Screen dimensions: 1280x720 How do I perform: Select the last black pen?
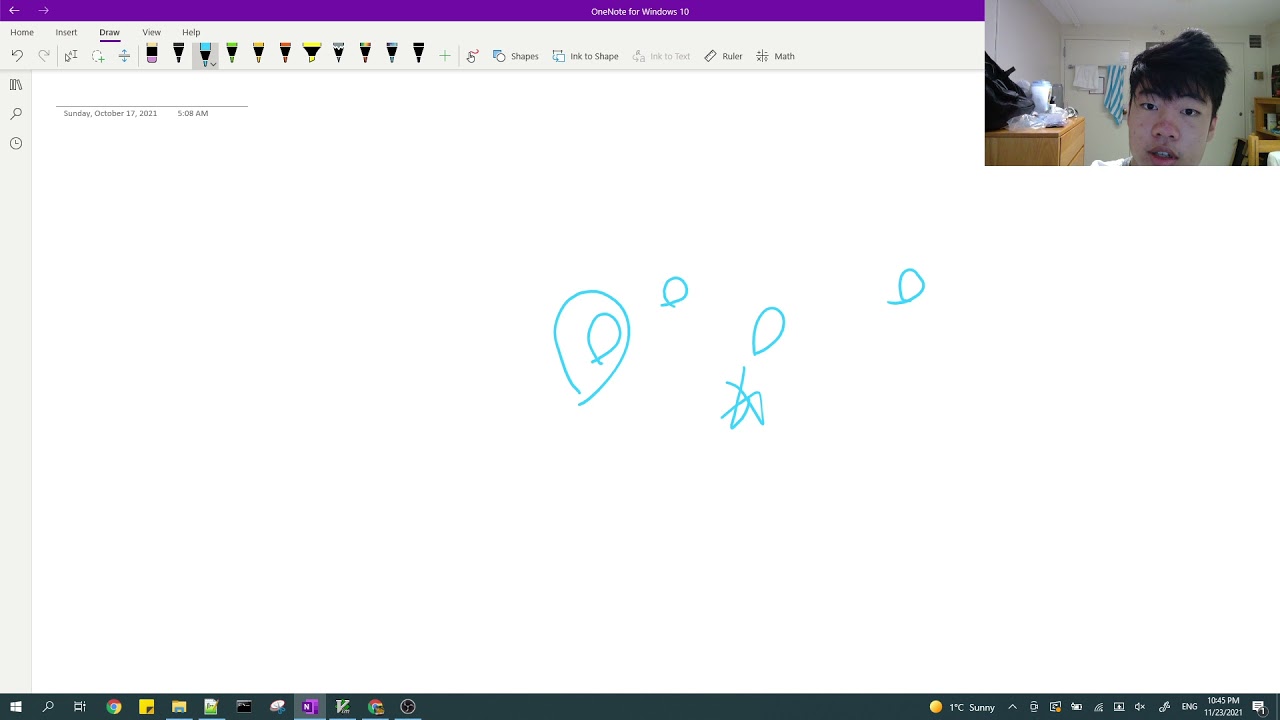(x=418, y=54)
